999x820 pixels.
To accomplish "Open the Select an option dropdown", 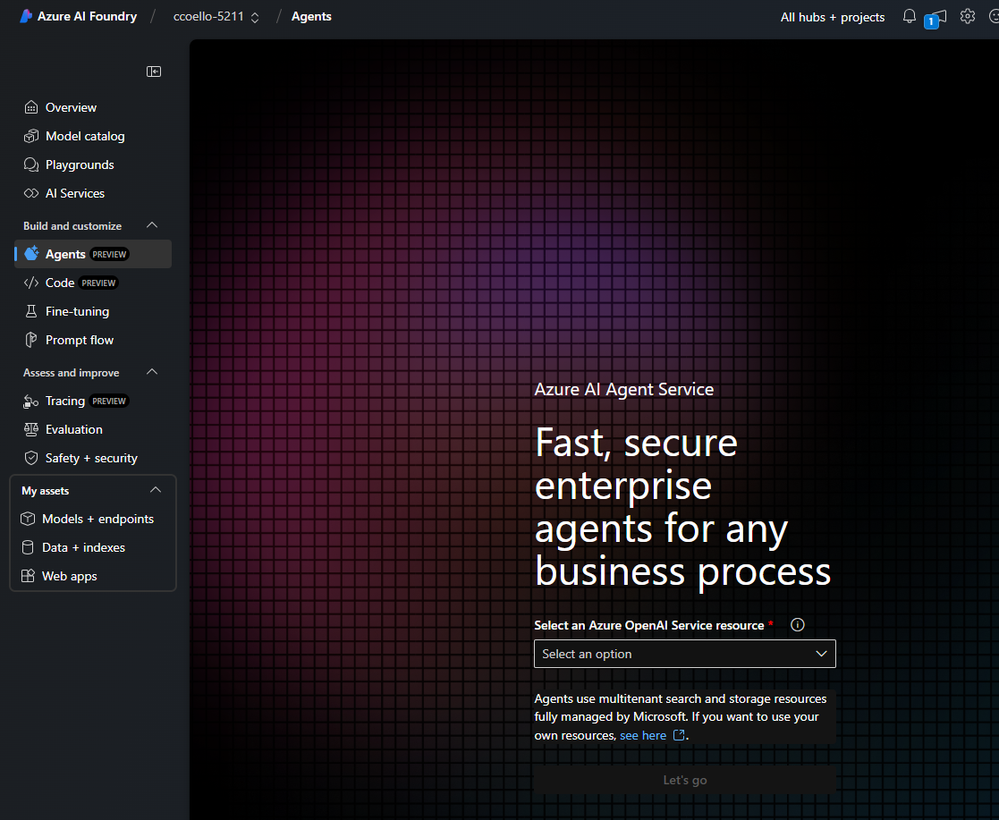I will pyautogui.click(x=685, y=654).
